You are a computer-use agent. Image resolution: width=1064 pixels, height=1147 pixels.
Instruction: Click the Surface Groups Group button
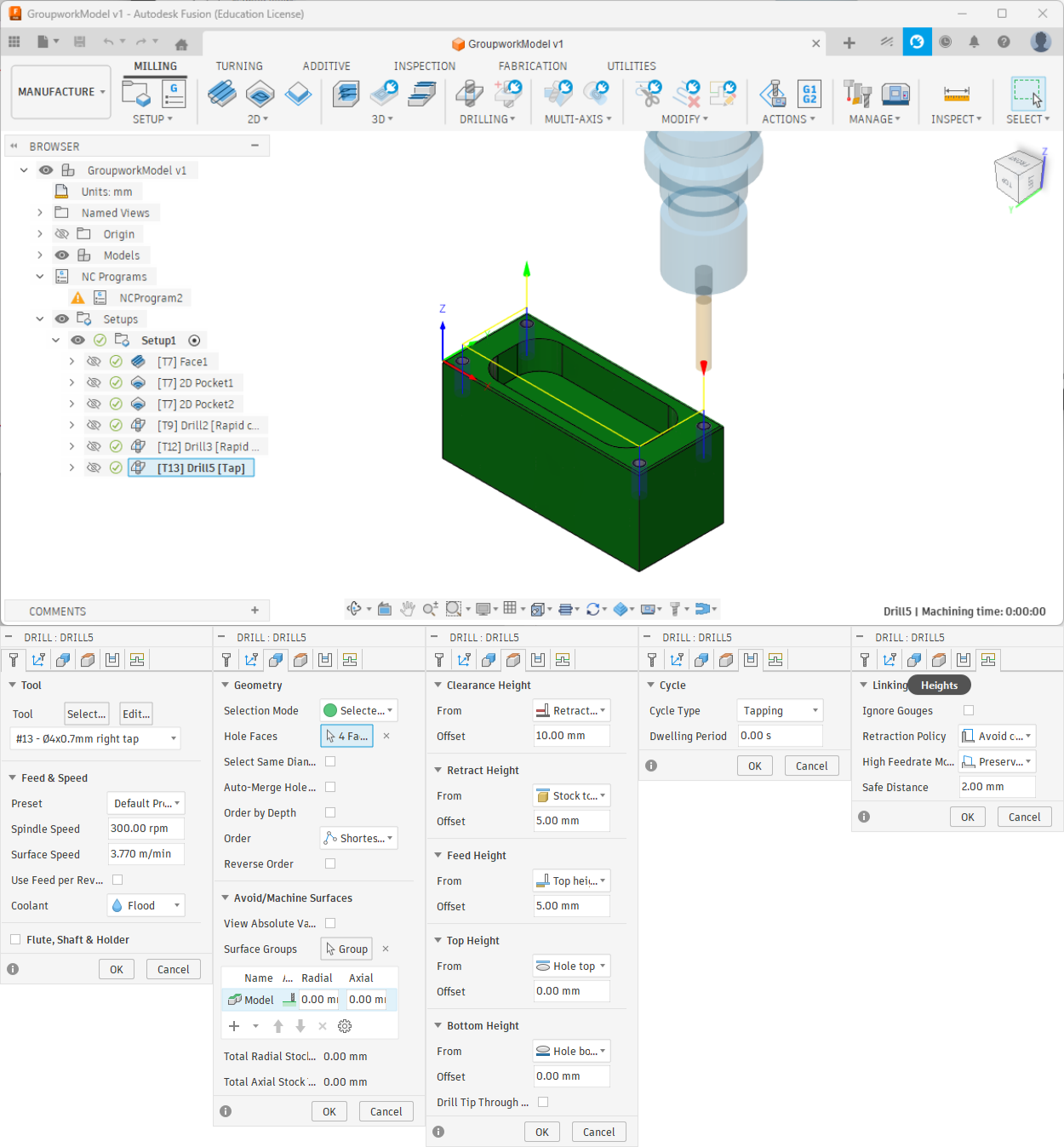[x=346, y=949]
